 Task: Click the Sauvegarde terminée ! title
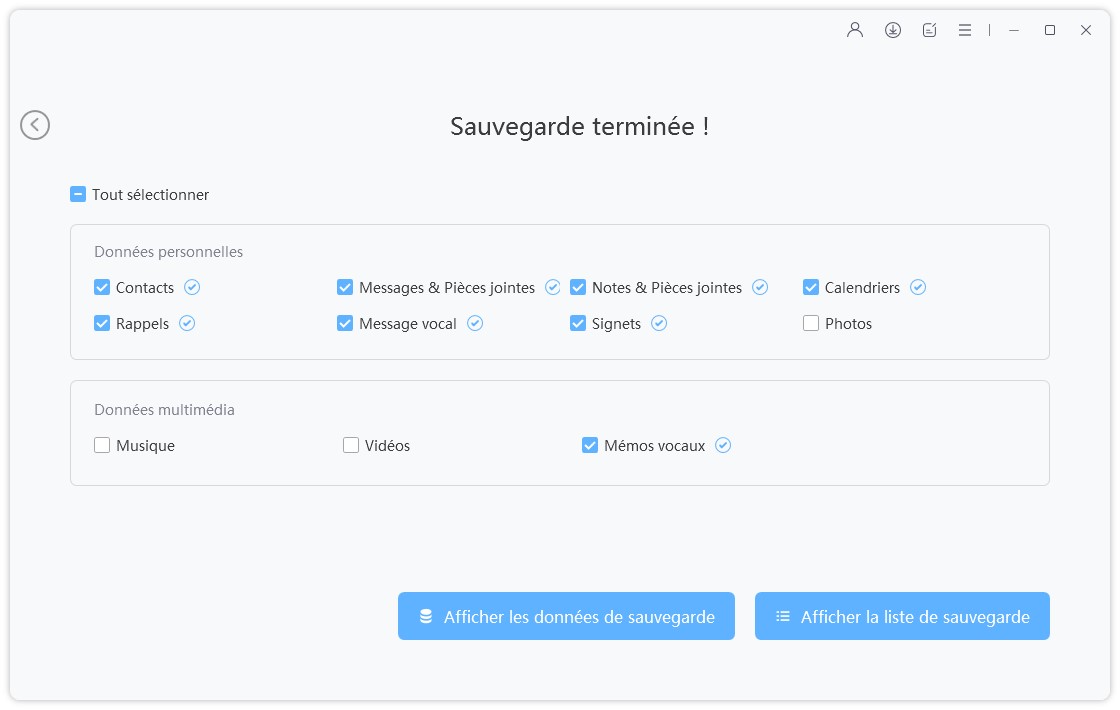point(579,126)
